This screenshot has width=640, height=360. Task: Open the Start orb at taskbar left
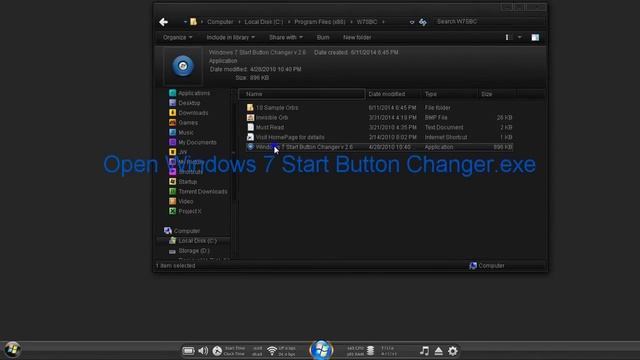coord(12,350)
